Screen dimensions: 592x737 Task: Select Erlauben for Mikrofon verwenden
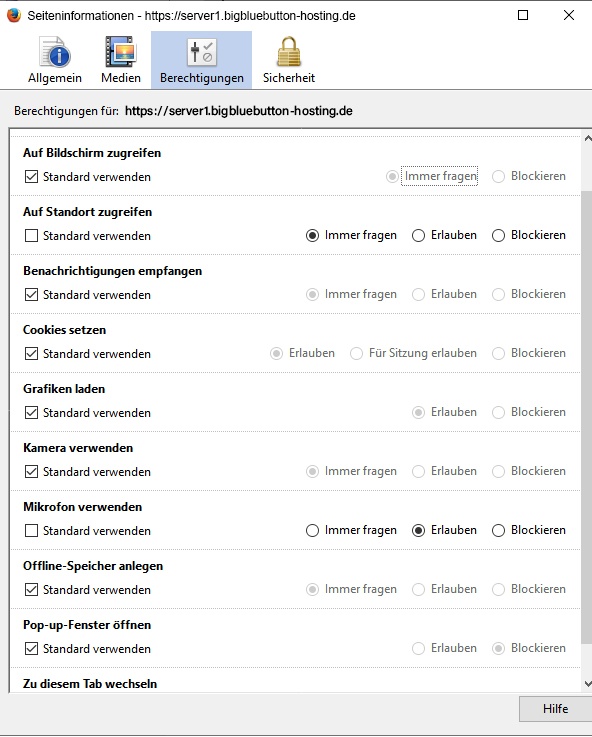tap(418, 531)
